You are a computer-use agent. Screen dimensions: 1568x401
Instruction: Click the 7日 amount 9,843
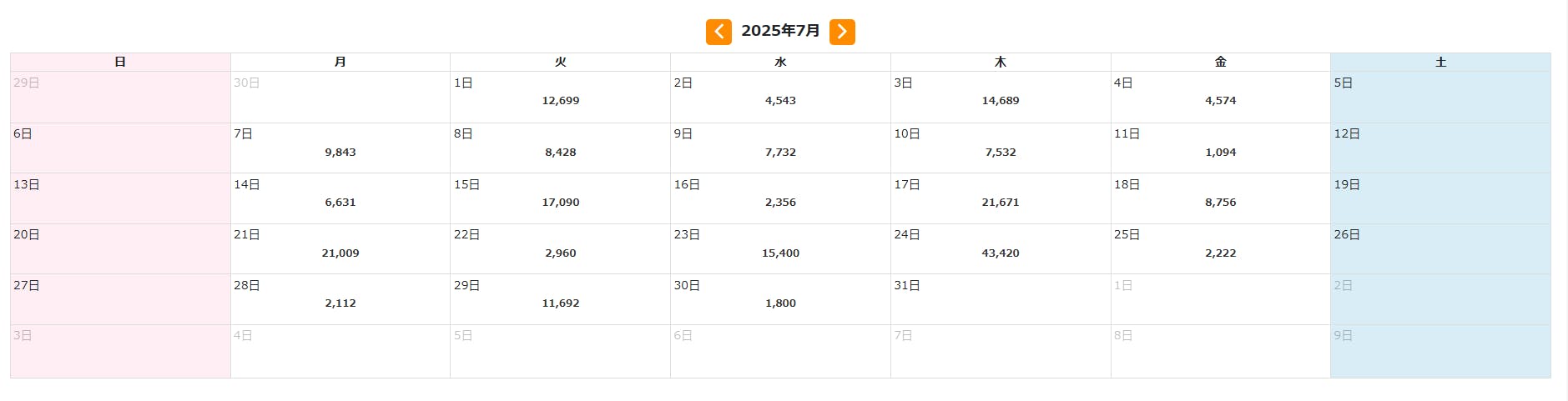[x=340, y=153]
